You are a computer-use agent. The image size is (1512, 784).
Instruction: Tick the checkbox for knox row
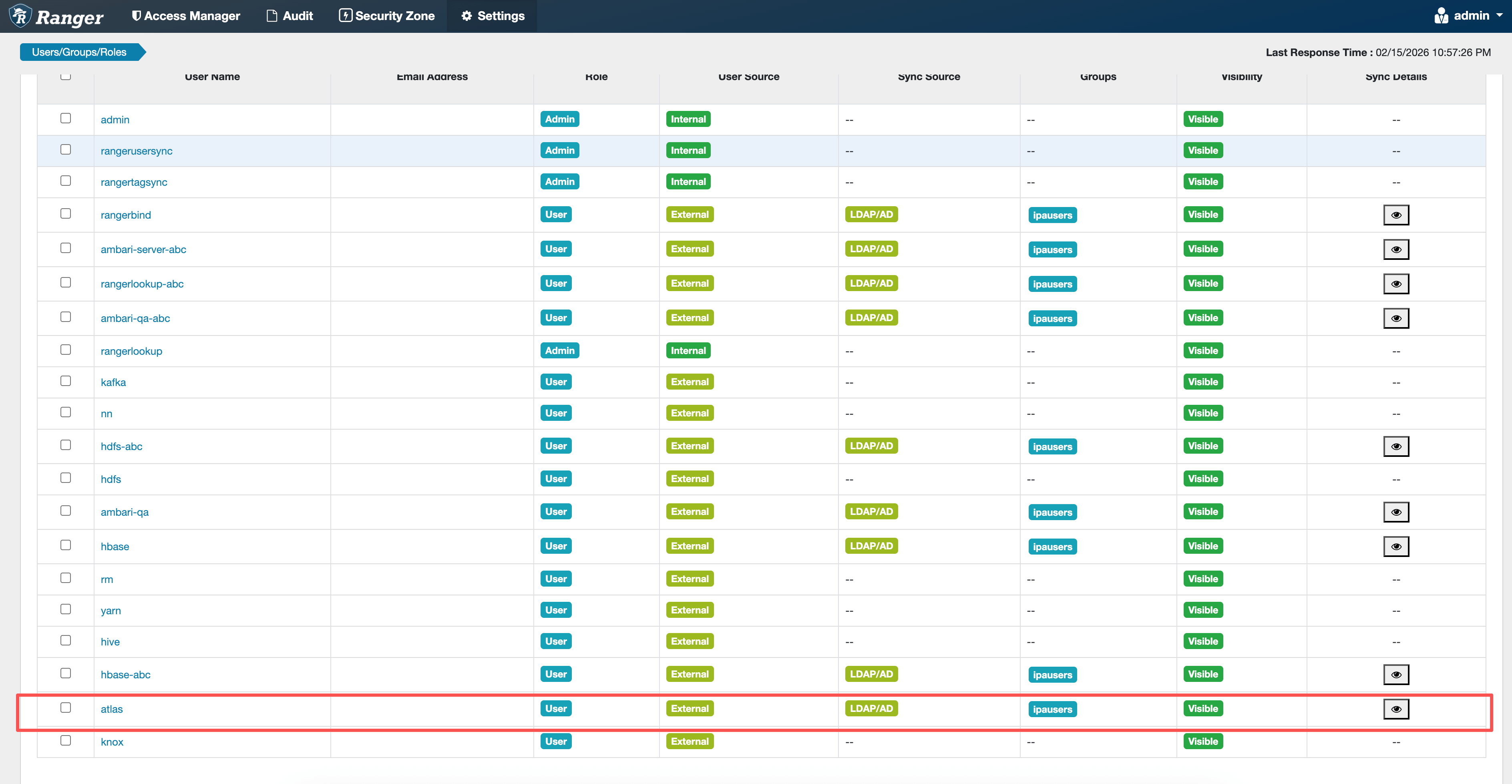(x=66, y=741)
